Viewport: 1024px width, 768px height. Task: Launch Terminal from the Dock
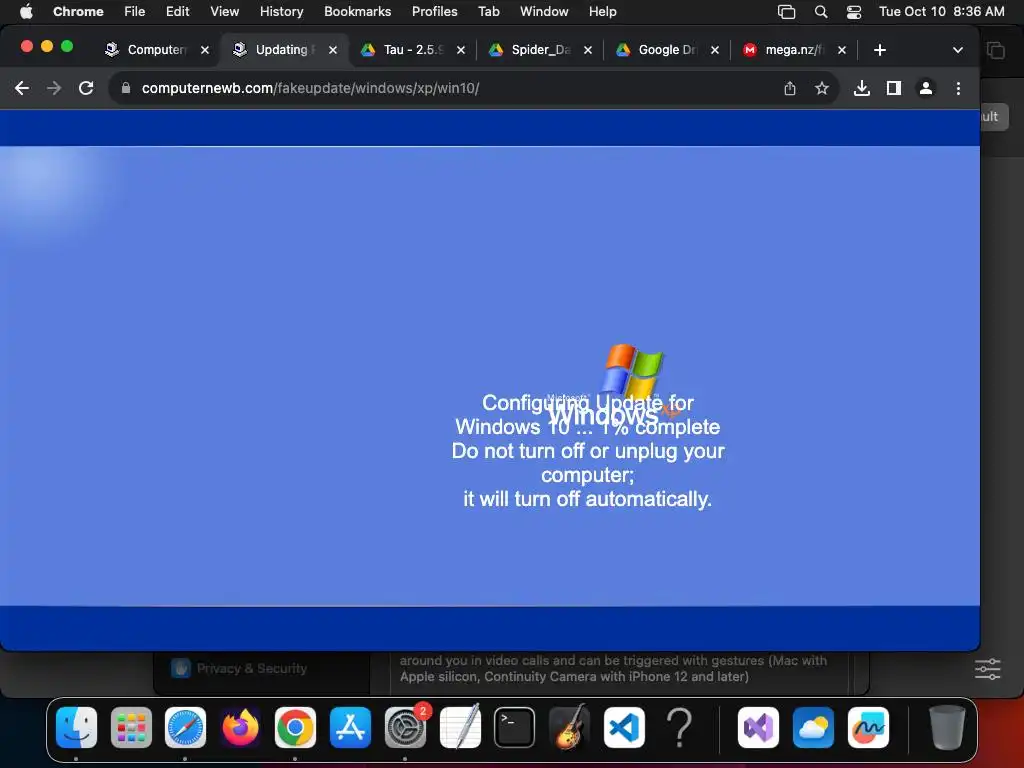[x=515, y=727]
